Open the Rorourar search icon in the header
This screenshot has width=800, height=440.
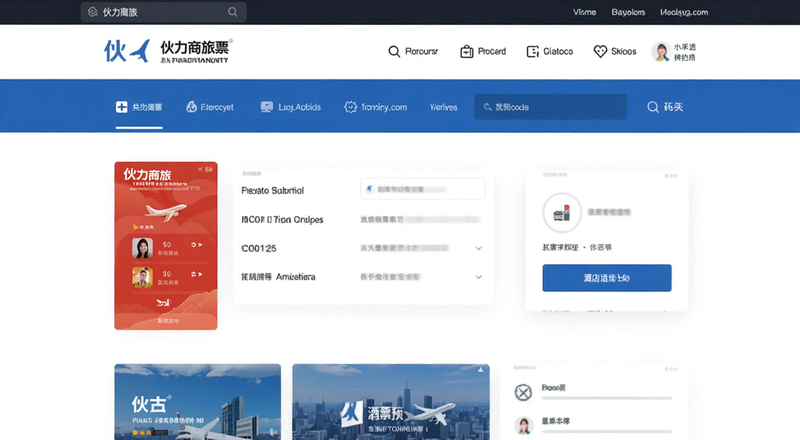(x=394, y=52)
